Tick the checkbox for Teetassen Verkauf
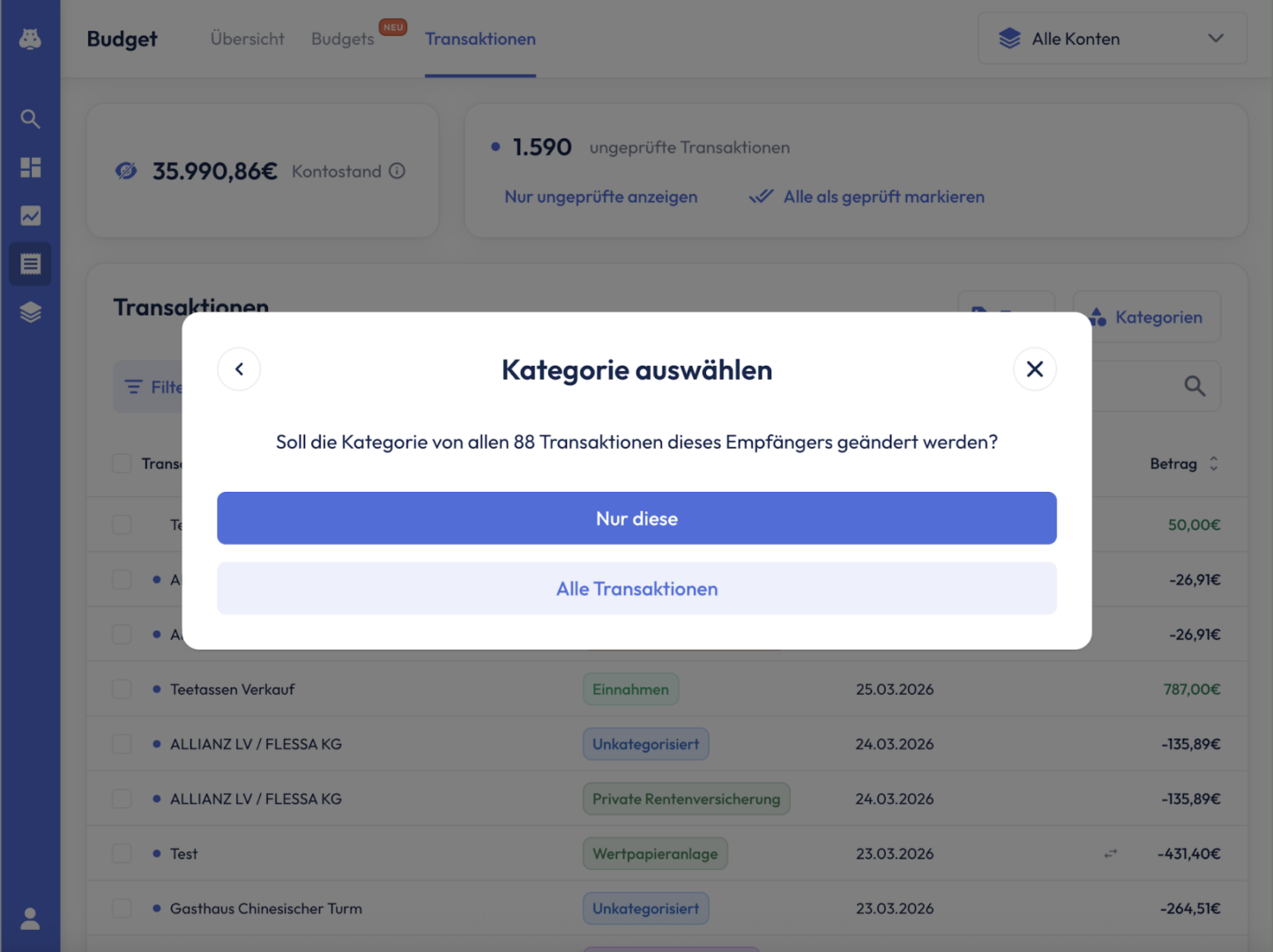The height and width of the screenshot is (952, 1273). tap(122, 689)
